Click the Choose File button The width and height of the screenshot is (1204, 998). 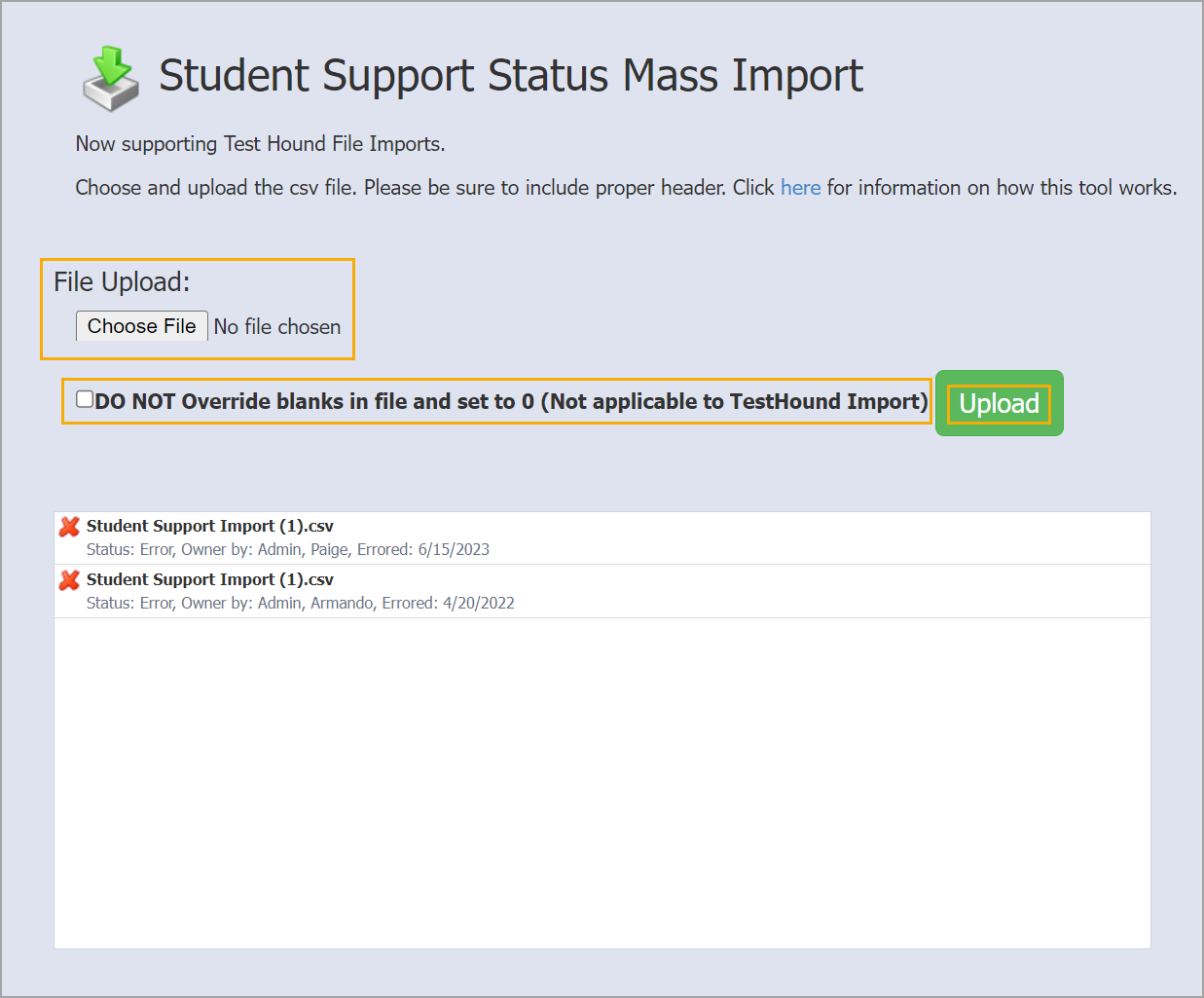pyautogui.click(x=142, y=326)
